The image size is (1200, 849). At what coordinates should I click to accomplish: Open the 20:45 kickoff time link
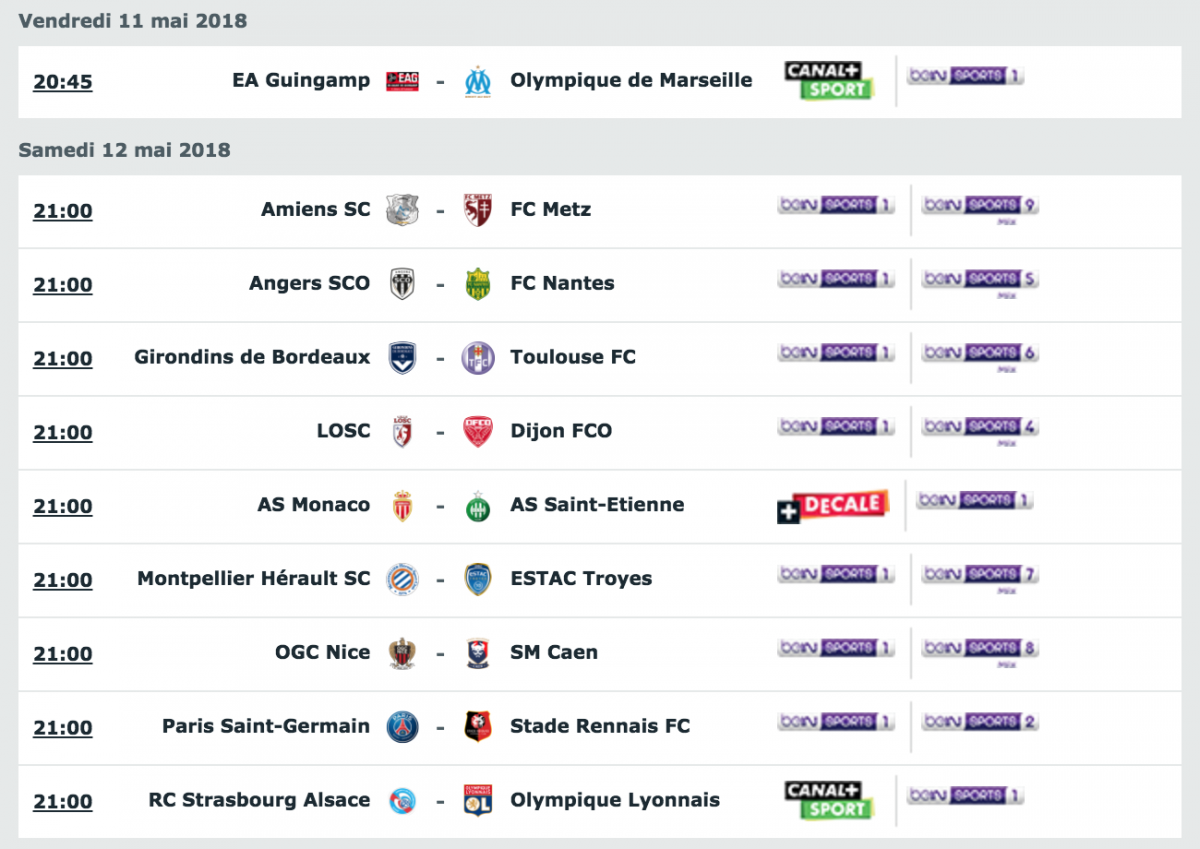pos(63,82)
